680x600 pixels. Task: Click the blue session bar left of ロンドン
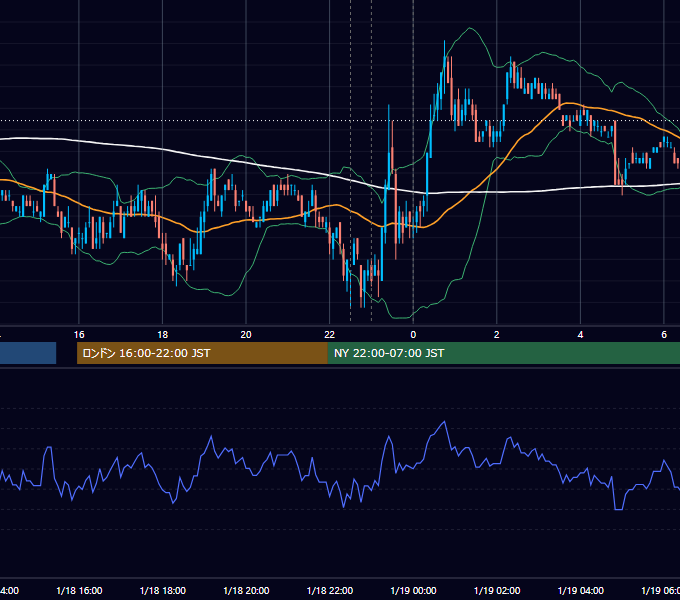click(x=28, y=353)
